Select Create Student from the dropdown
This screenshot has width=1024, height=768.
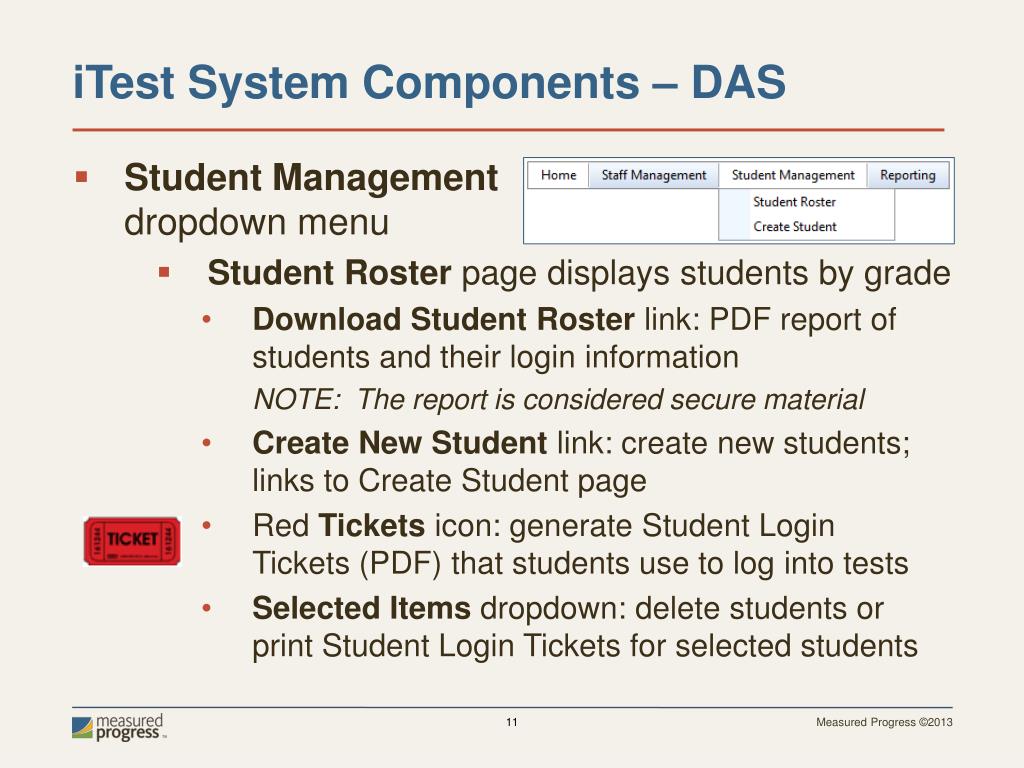[795, 227]
